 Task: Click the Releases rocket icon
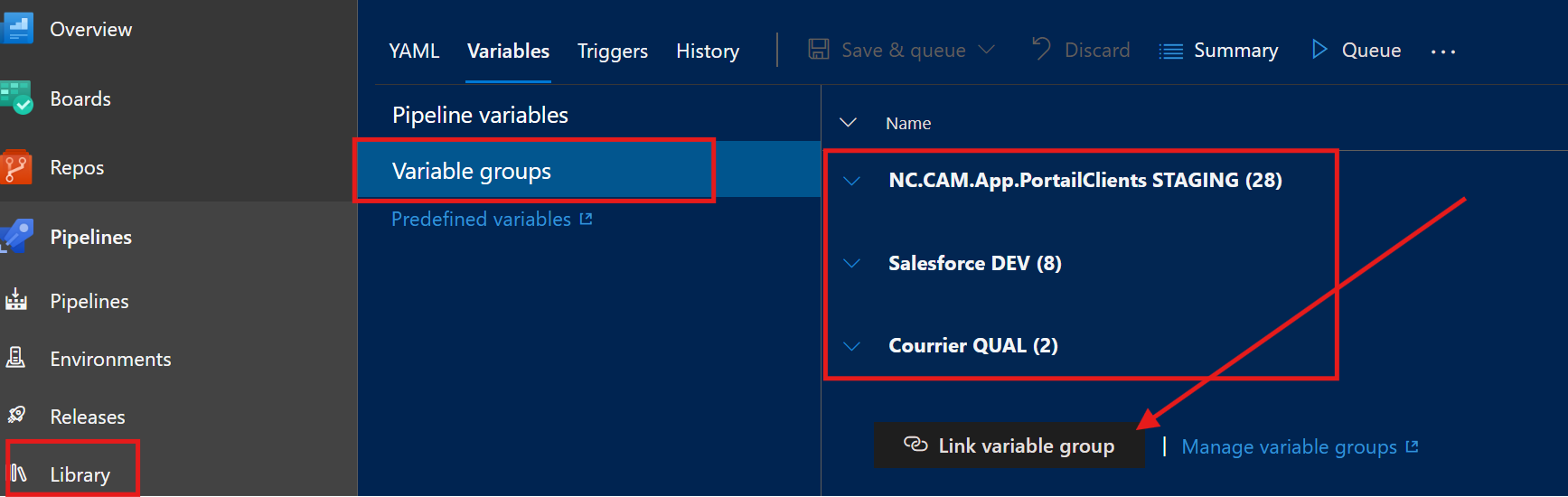click(16, 416)
